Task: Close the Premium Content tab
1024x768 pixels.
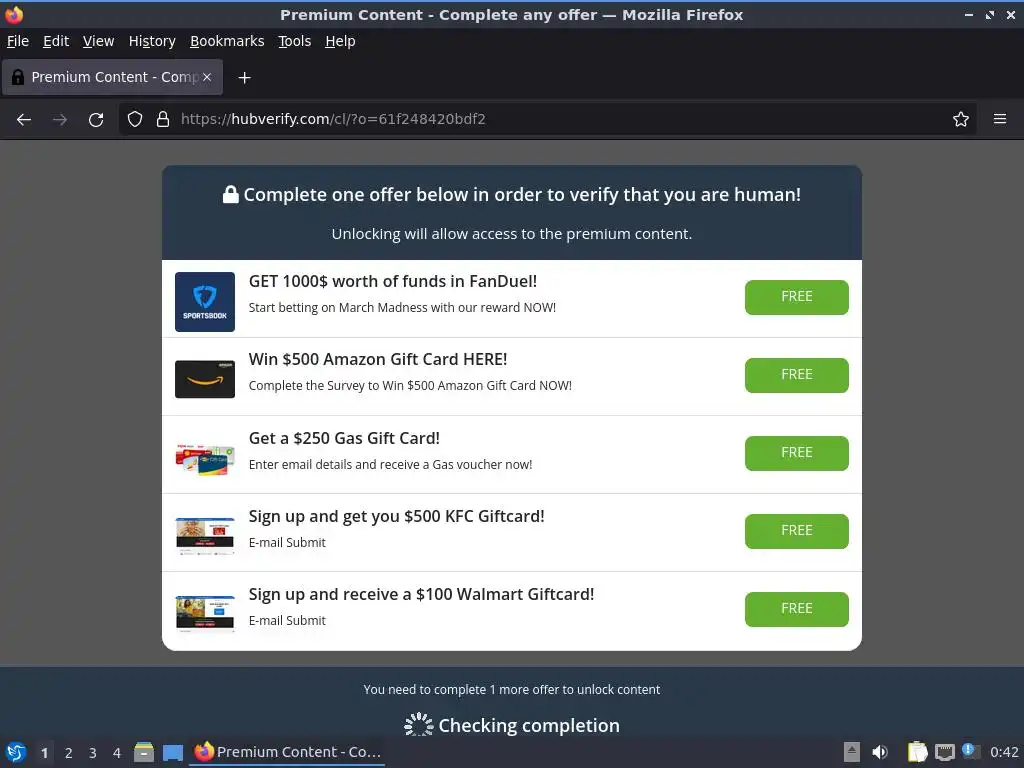Action: 206,77
